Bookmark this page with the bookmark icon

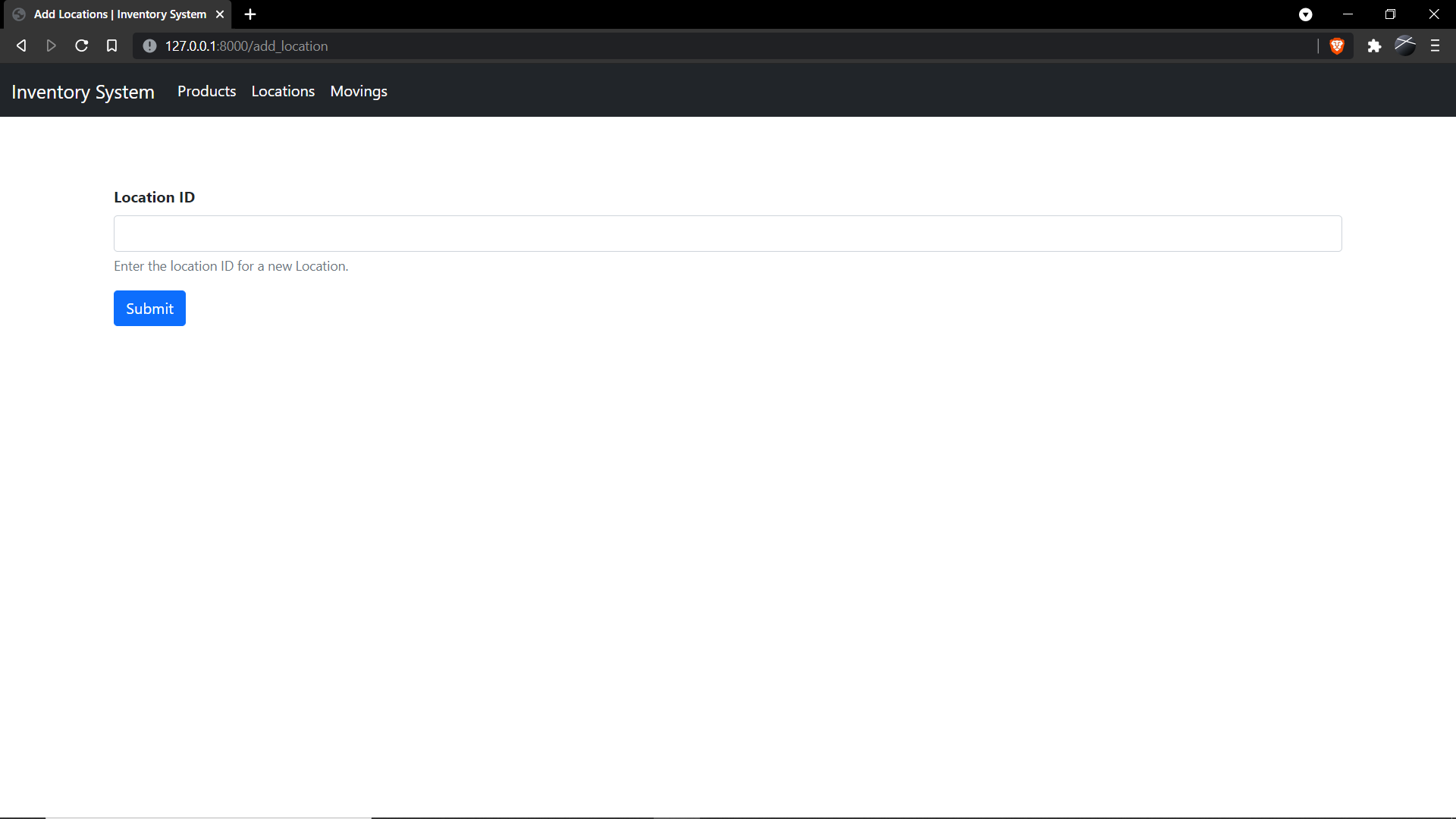(x=111, y=46)
